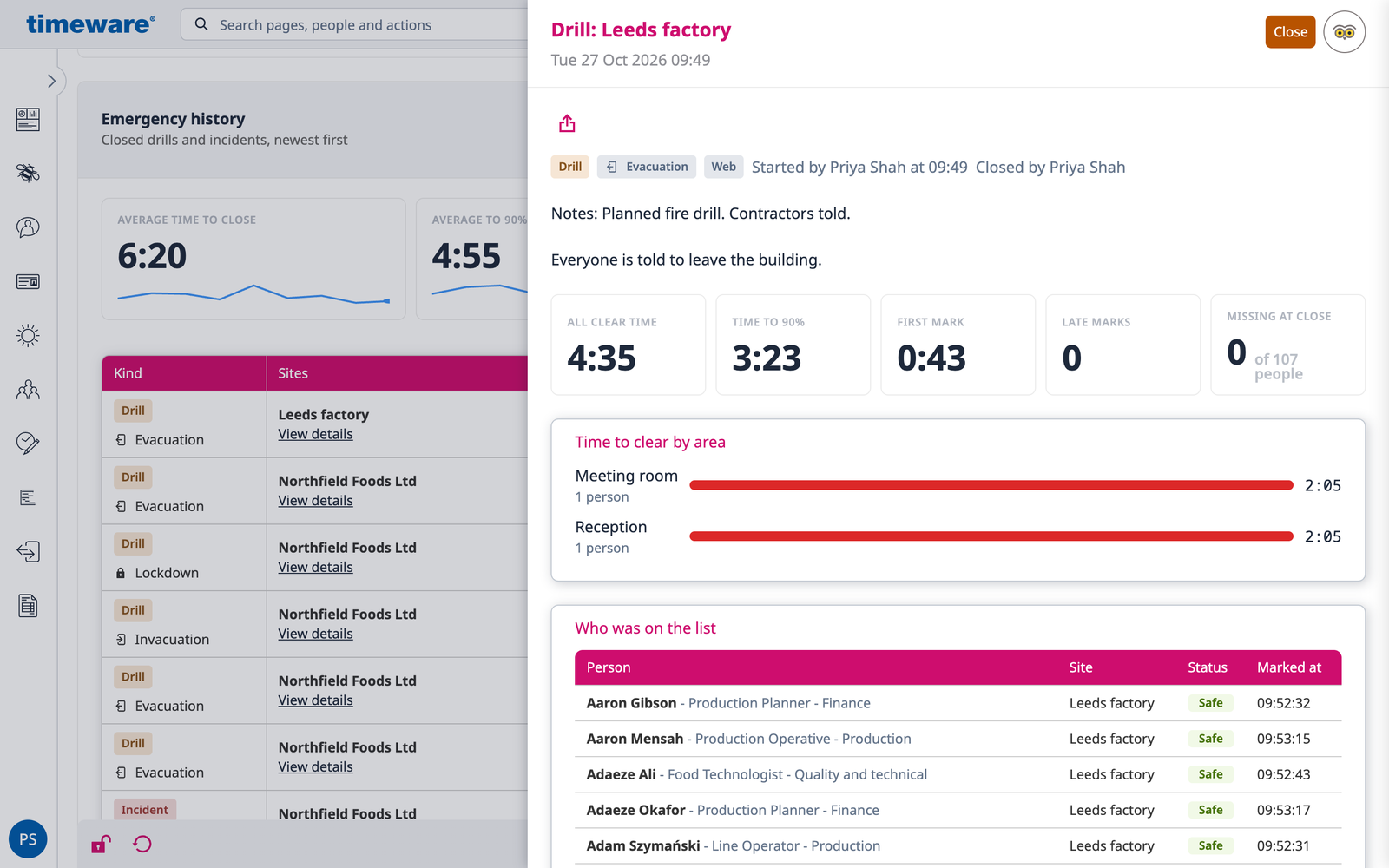This screenshot has height=868, width=1389.
Task: Open the document report icon in sidebar
Action: [x=28, y=606]
